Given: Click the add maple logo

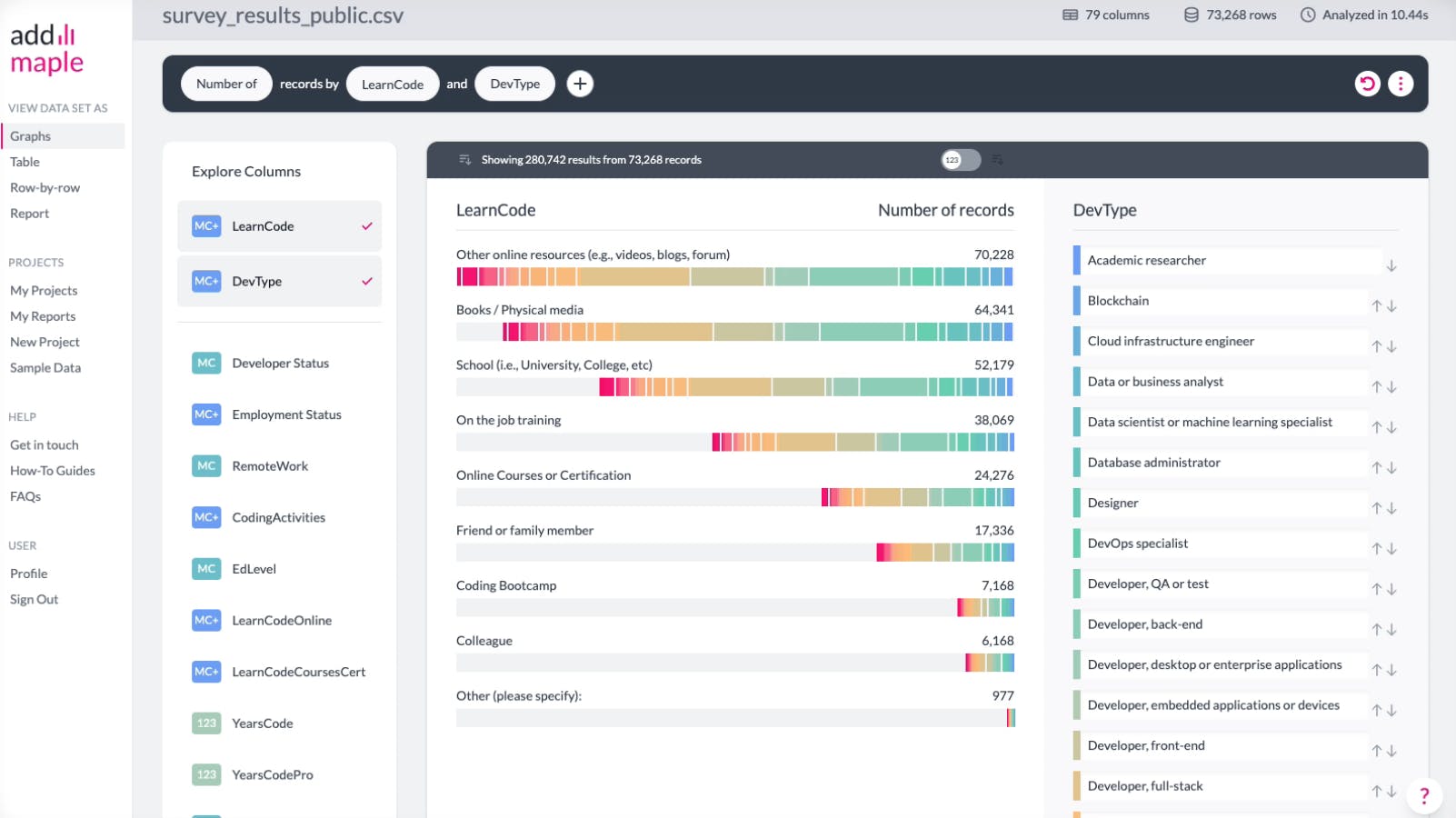Looking at the screenshot, I should (47, 48).
